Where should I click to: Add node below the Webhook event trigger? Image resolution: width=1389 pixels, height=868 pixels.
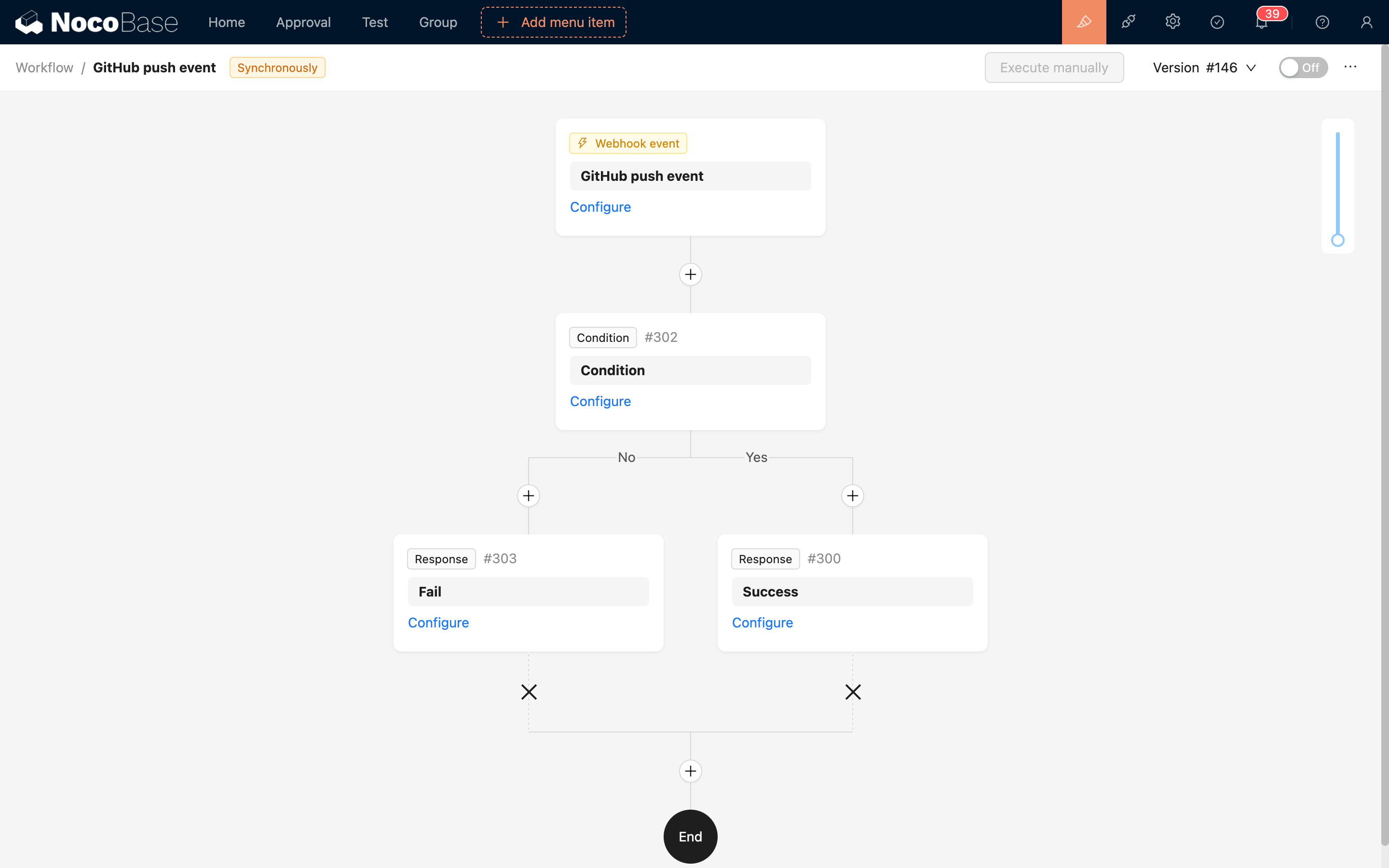pyautogui.click(x=690, y=274)
